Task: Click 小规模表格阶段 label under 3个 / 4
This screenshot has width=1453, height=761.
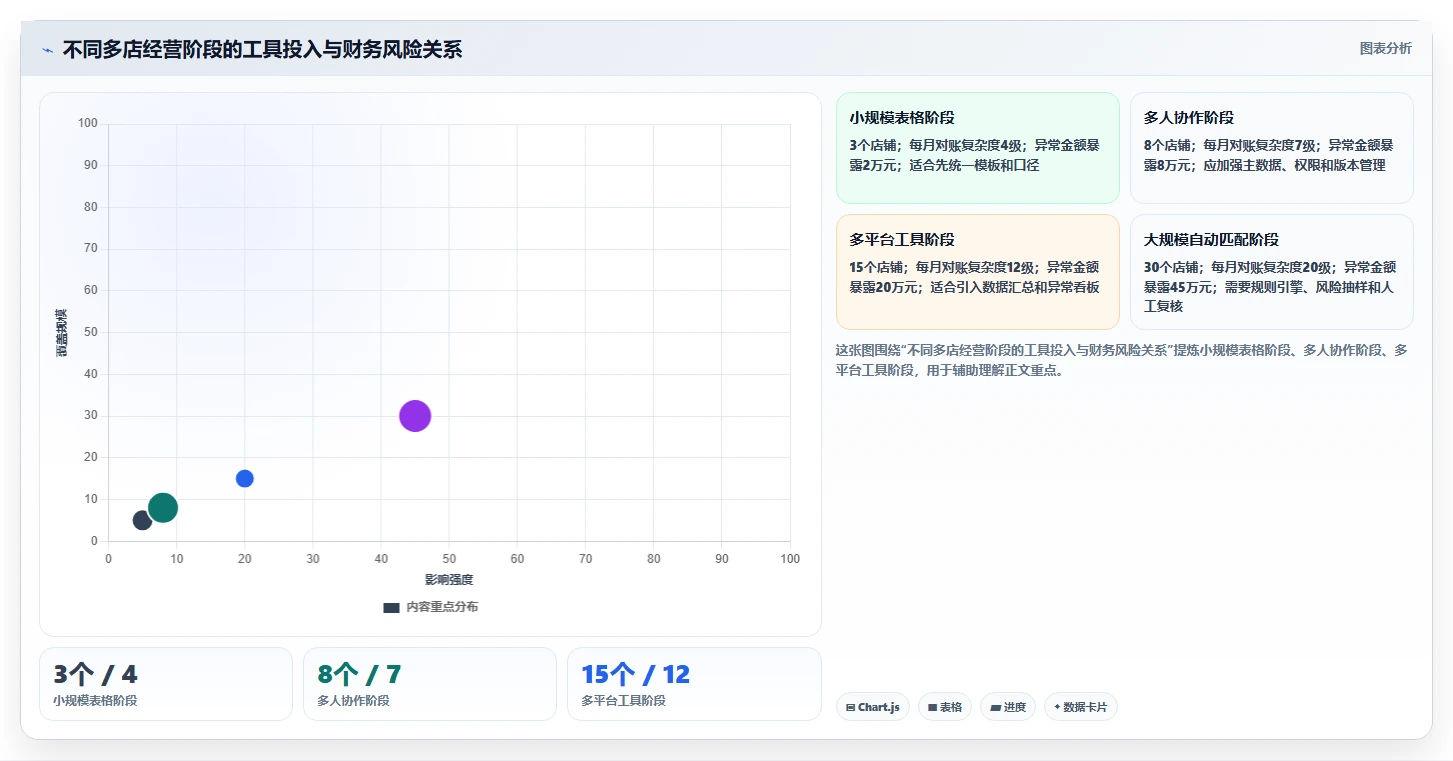Action: click(95, 701)
